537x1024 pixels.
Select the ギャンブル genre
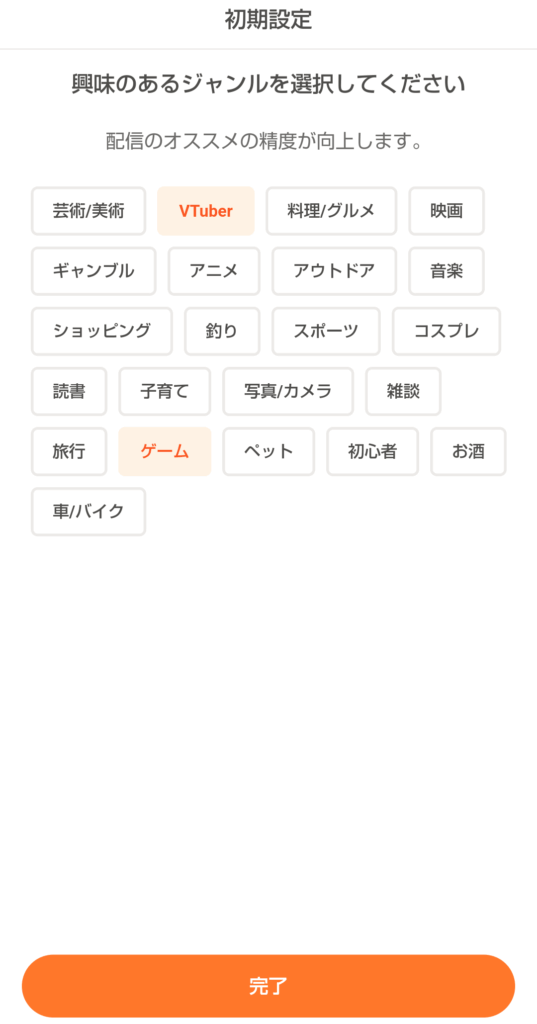93,271
